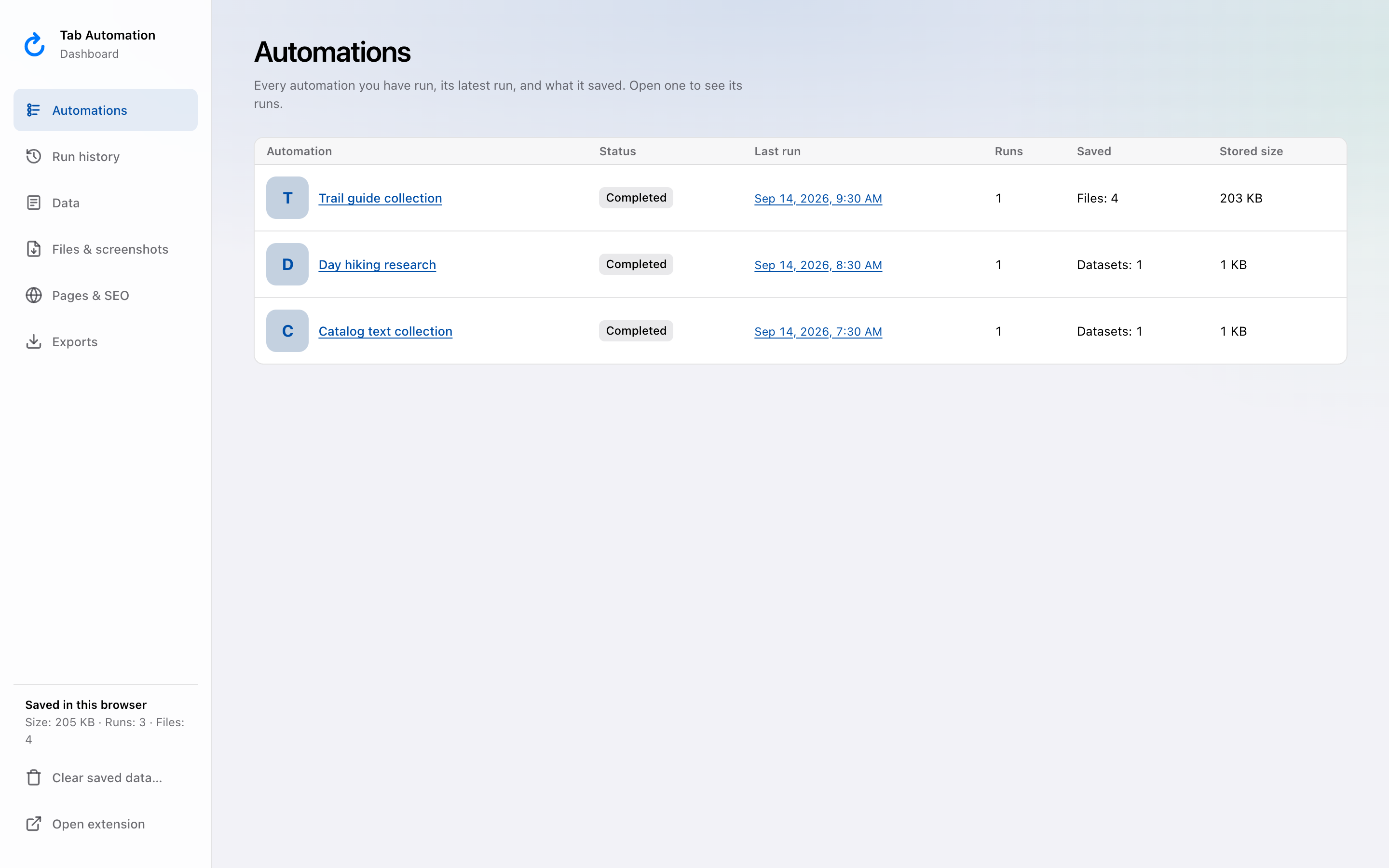1389x868 pixels.
Task: Click the Exports download tray icon
Action: click(x=33, y=341)
